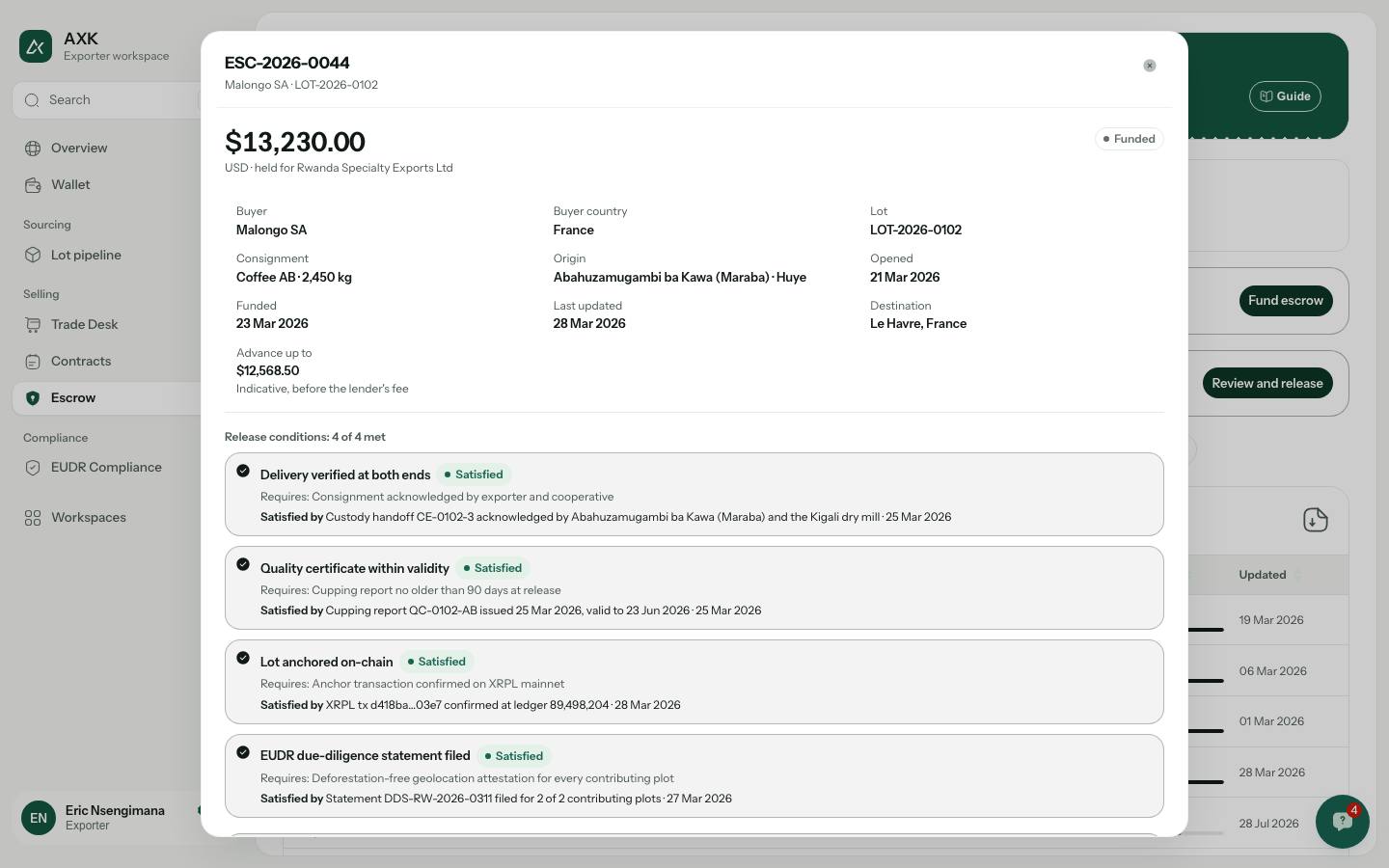The height and width of the screenshot is (868, 1389).
Task: Click the ESC-2026-0044 dialog title
Action: pyautogui.click(x=287, y=63)
